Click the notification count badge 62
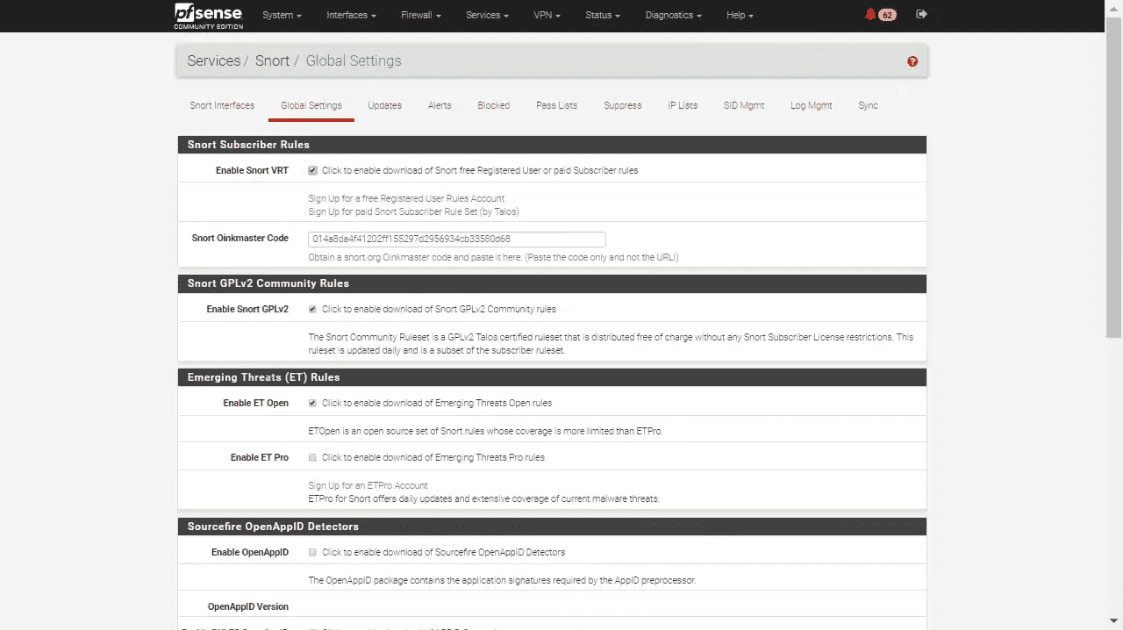 click(887, 15)
